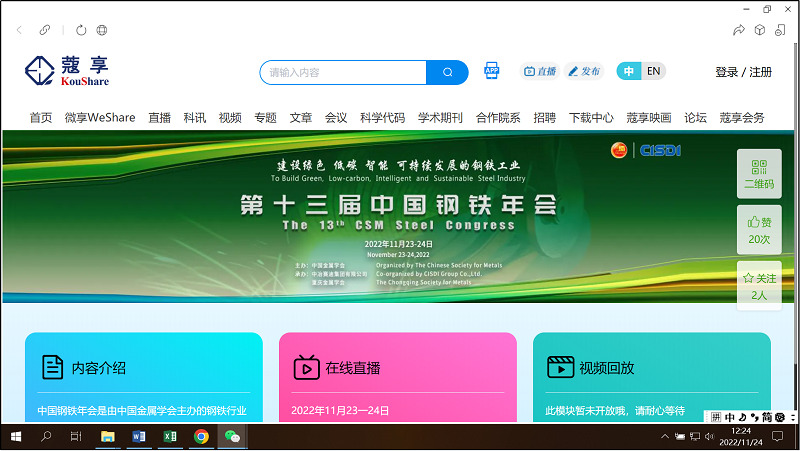Viewport: 800px width, 451px height.
Task: Click the page vertical scrollbar
Action: click(796, 204)
